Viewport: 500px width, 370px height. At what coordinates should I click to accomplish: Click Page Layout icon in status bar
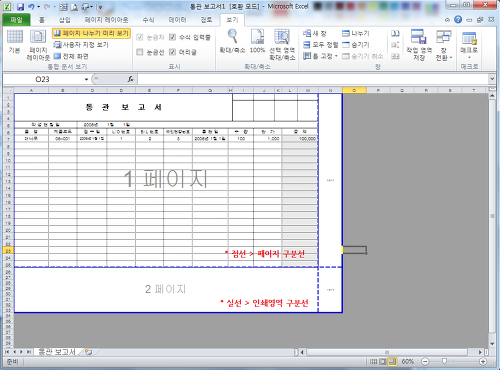click(x=383, y=361)
